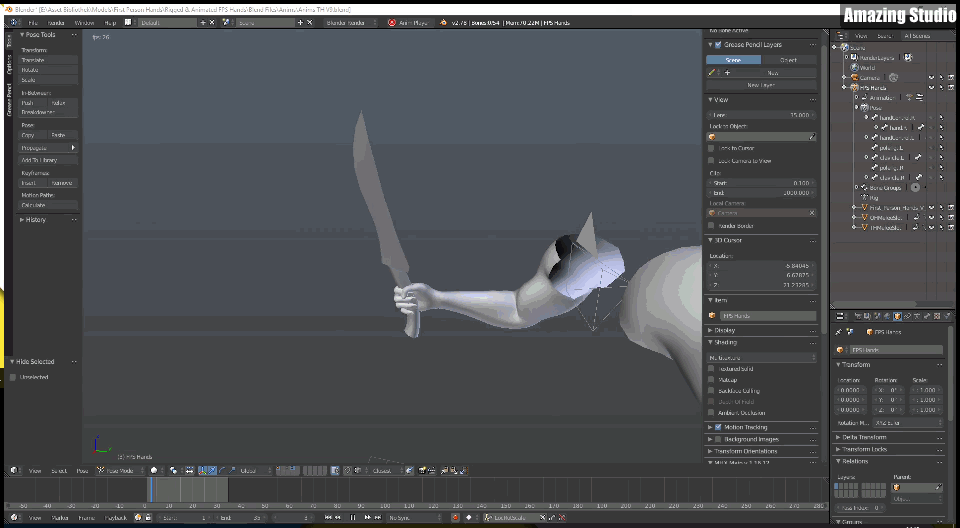Screen dimensions: 960x528
Task: Enable Matcap checkbox
Action: tap(711, 380)
